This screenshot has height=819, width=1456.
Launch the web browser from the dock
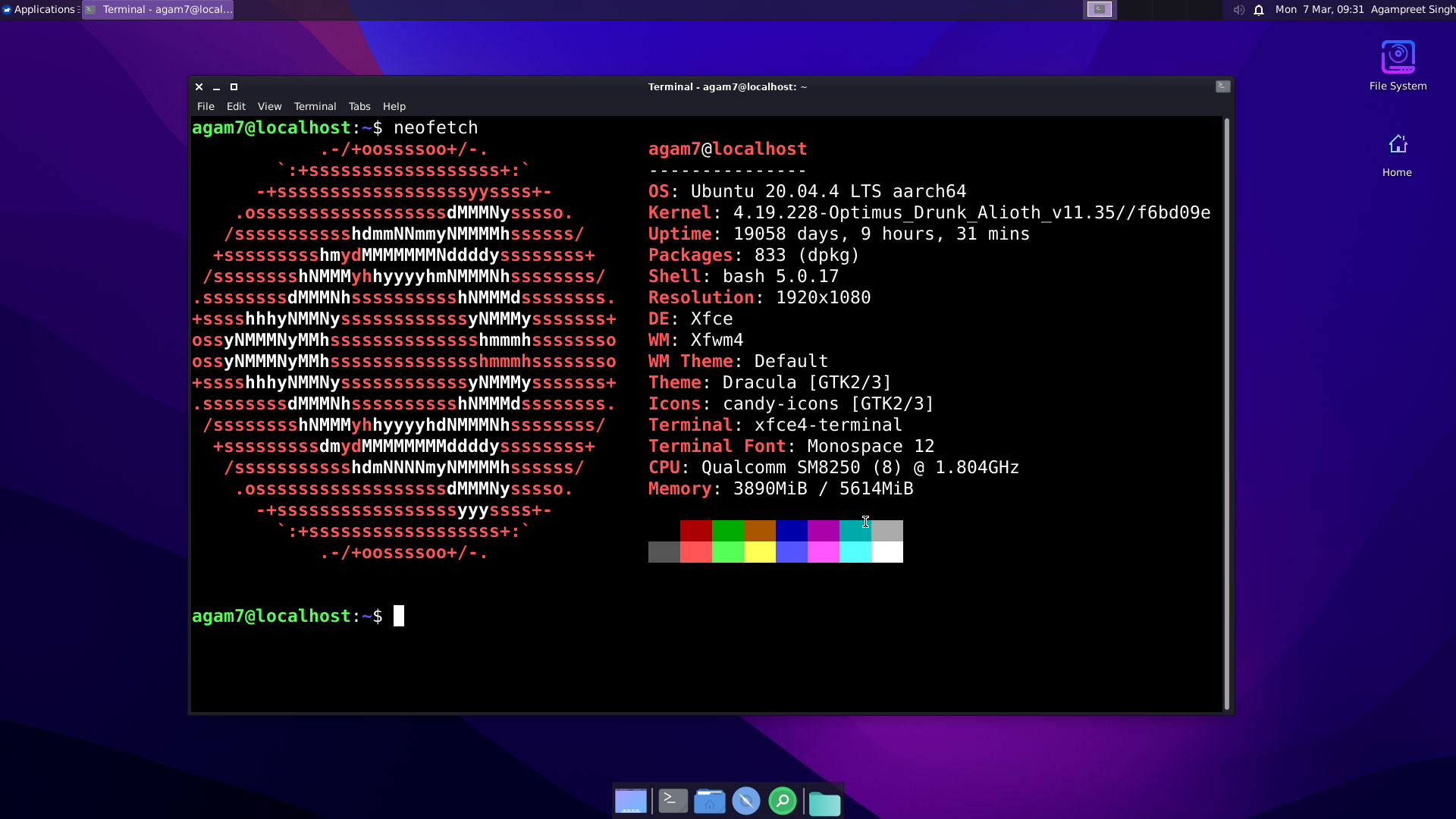746,801
